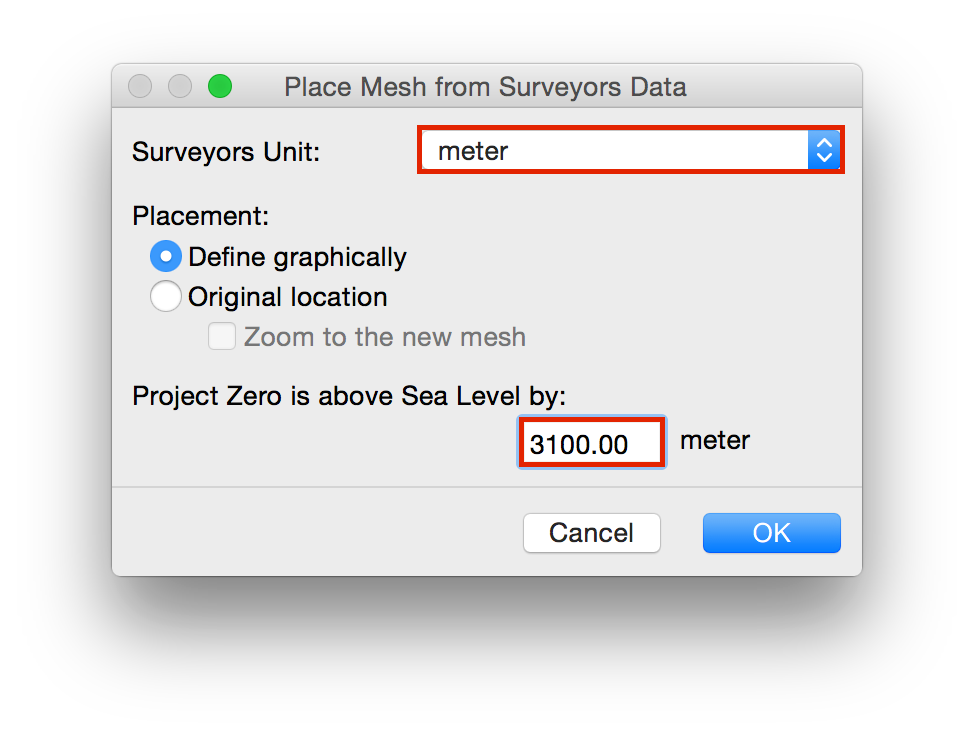Viewport: 974px width, 736px height.
Task: Click the Original location label text
Action: (287, 297)
